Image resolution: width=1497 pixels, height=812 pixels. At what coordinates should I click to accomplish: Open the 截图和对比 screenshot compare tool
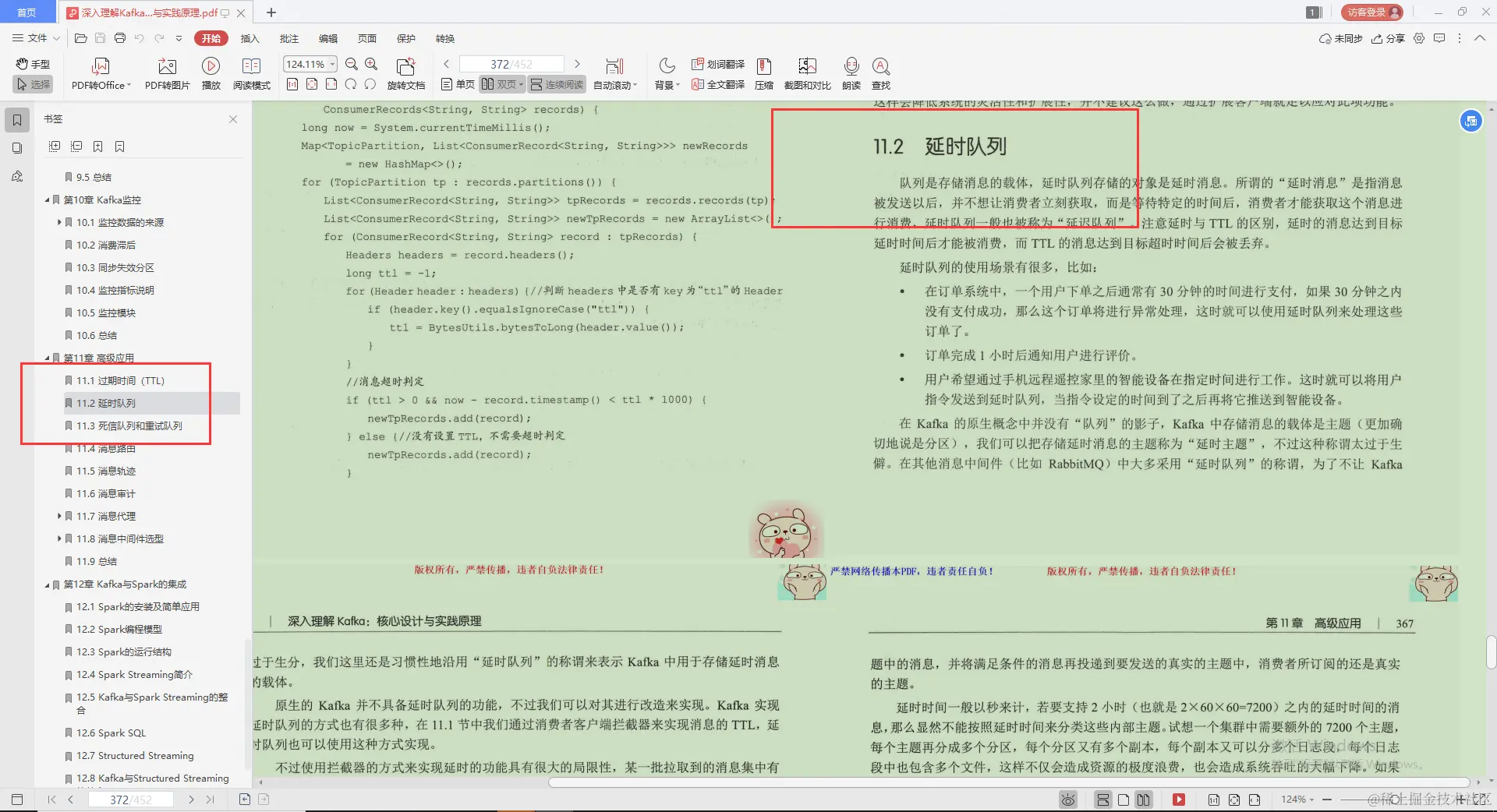(x=806, y=72)
